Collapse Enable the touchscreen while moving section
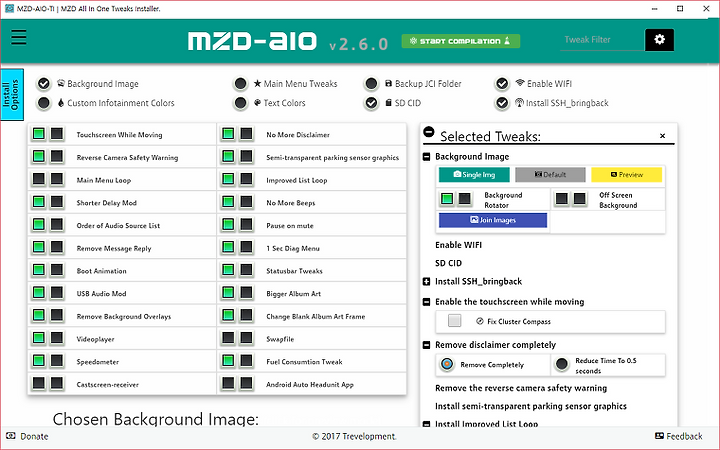This screenshot has width=720, height=450. point(426,302)
